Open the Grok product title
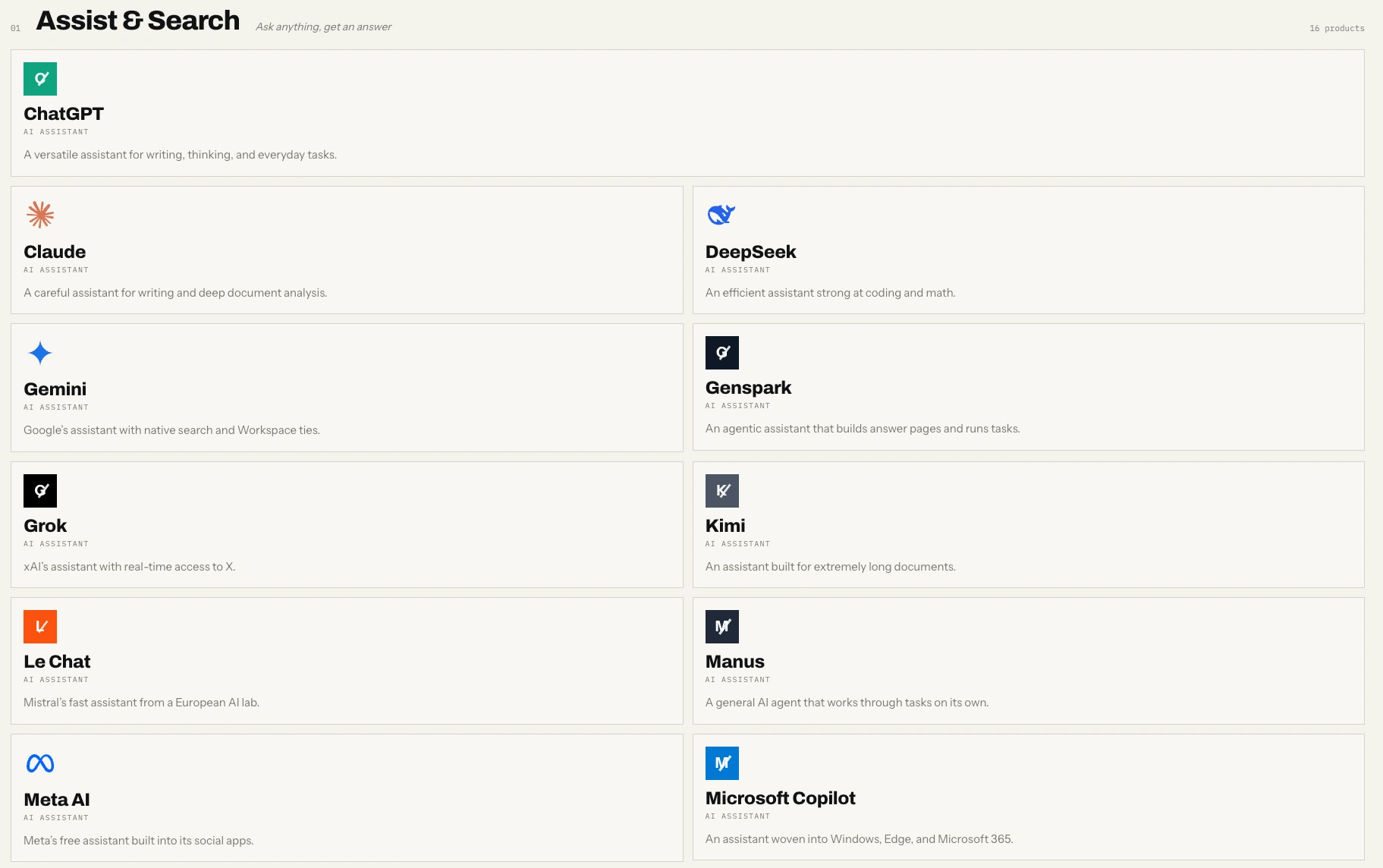Viewport: 1383px width, 868px height. click(x=46, y=526)
